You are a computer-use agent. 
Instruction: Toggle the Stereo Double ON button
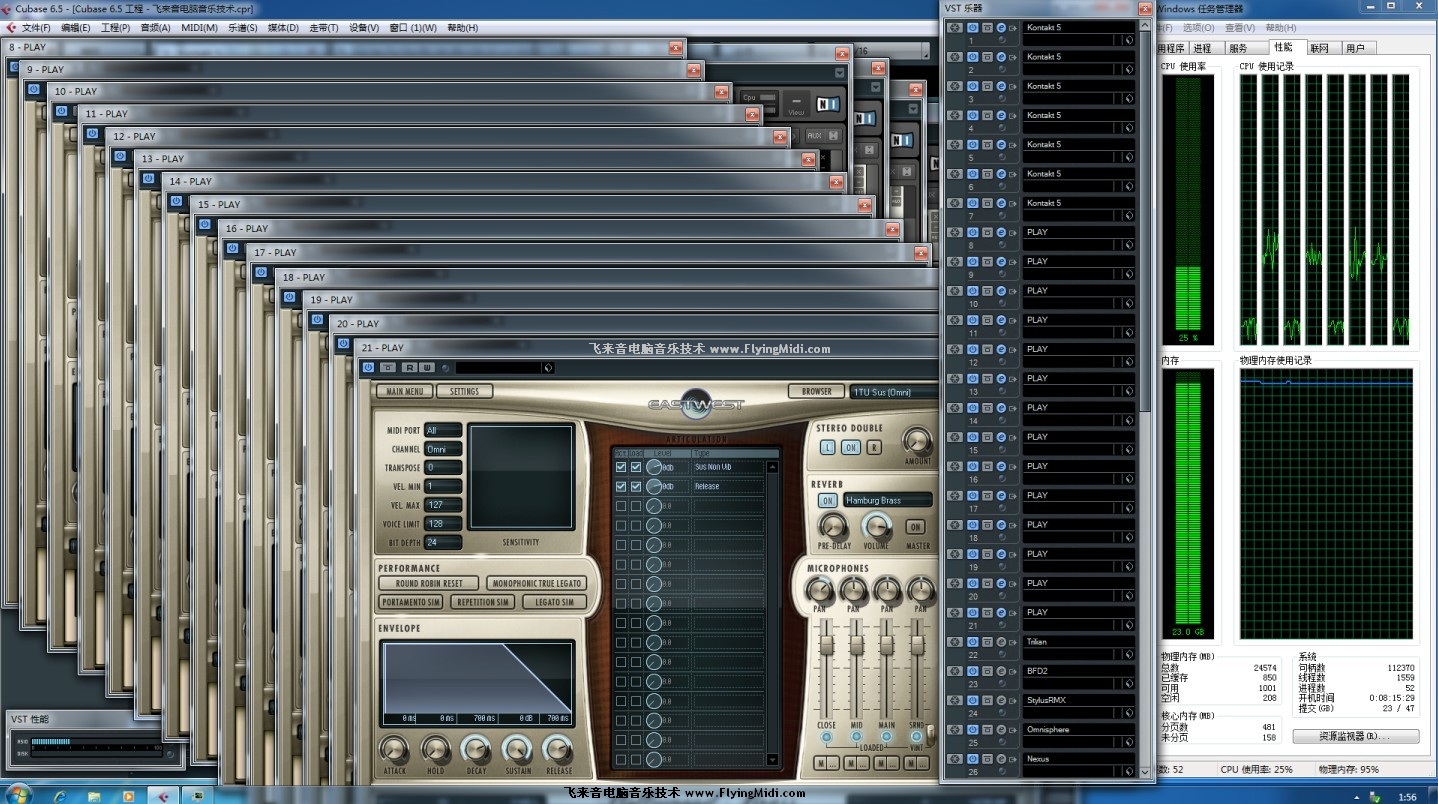[x=850, y=447]
